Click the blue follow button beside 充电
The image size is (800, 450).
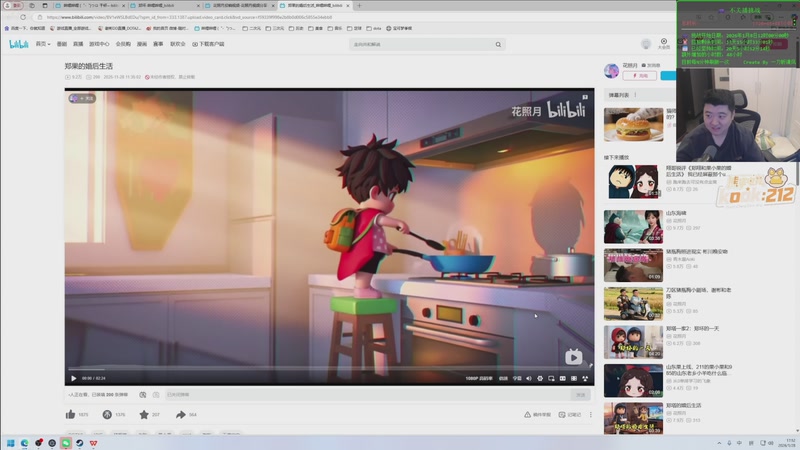668,76
